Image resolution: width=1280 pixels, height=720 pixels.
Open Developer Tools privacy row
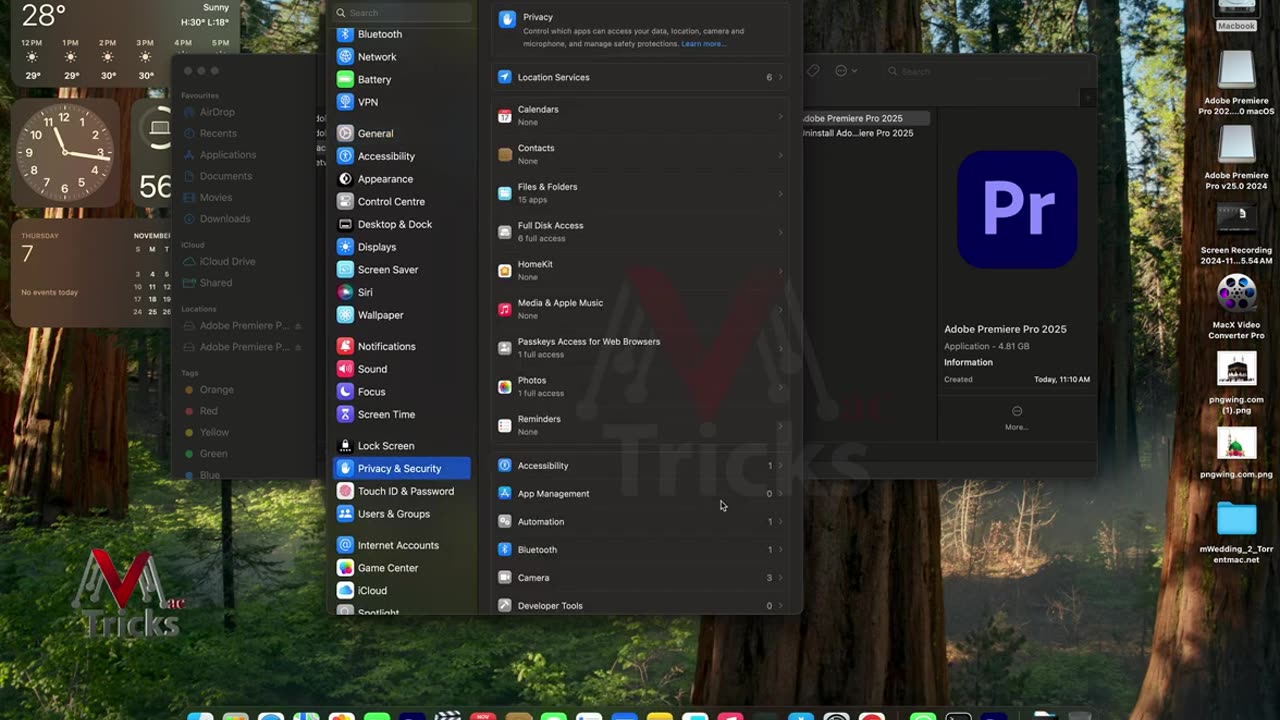pos(640,606)
